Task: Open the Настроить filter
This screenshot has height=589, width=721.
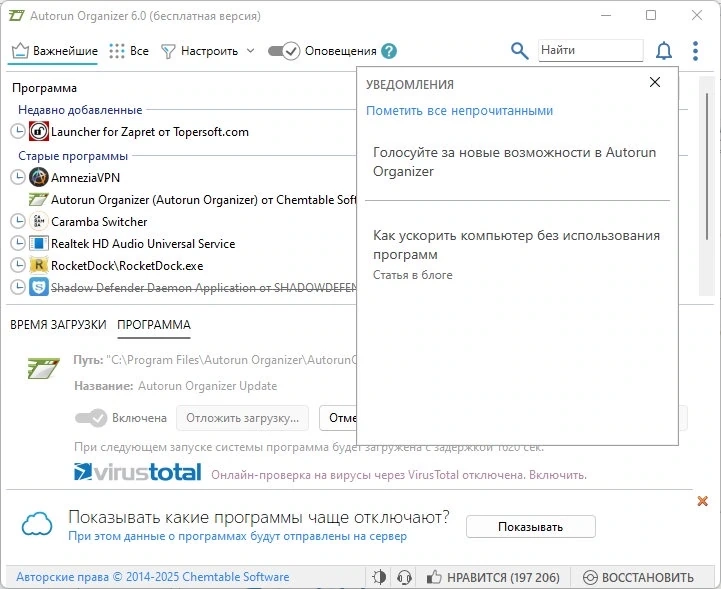Action: click(200, 51)
